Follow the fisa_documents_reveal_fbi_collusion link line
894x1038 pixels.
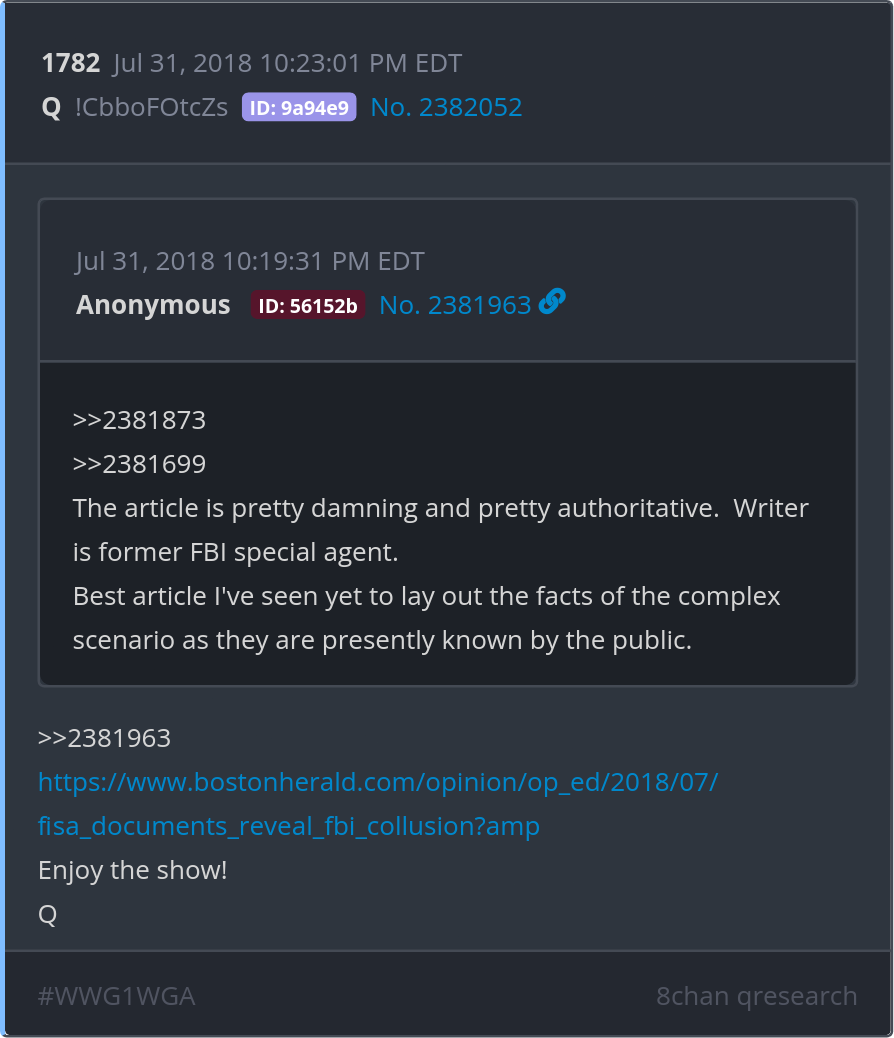[x=289, y=826]
